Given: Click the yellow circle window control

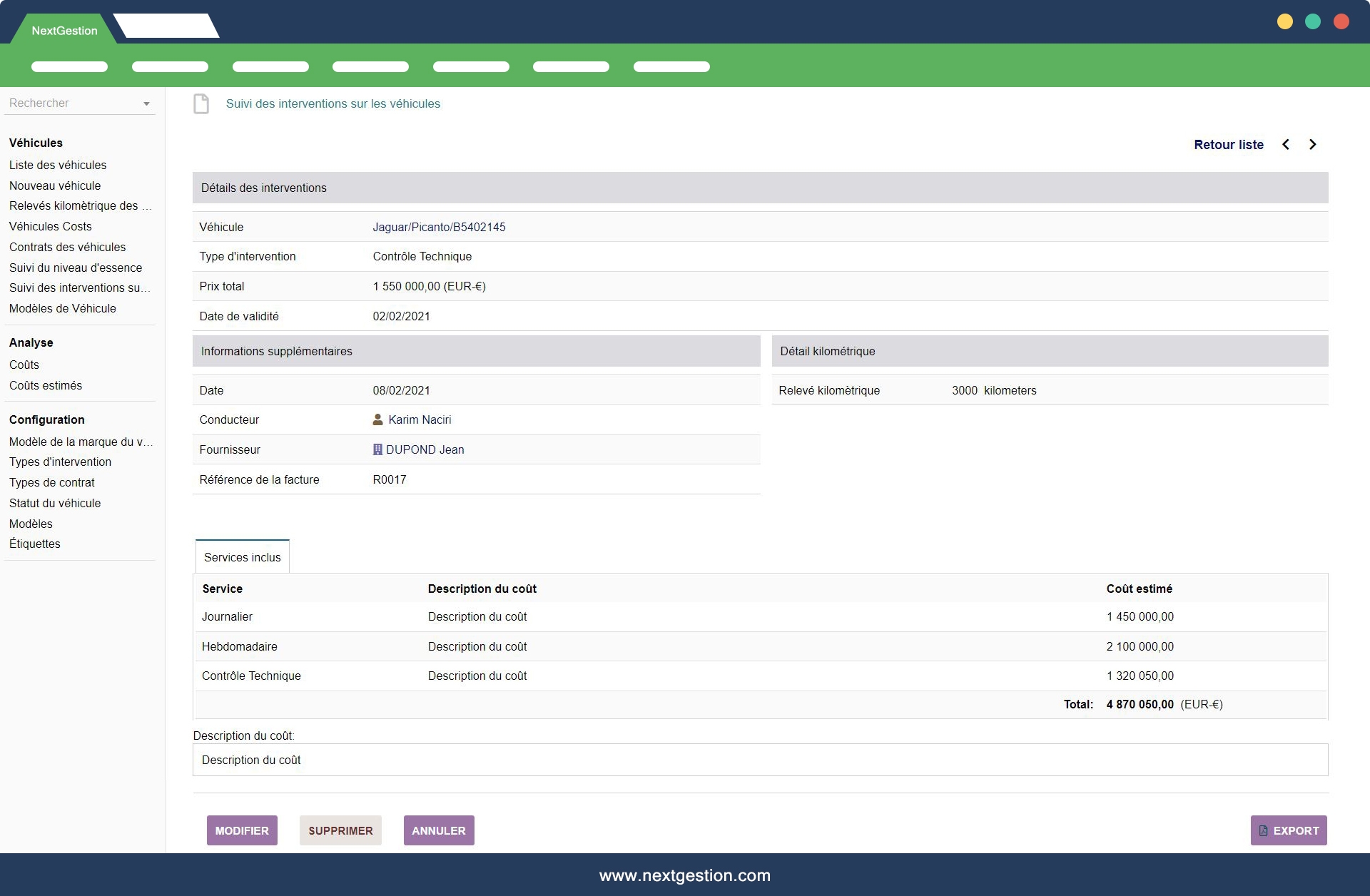Looking at the screenshot, I should coord(1284,22).
